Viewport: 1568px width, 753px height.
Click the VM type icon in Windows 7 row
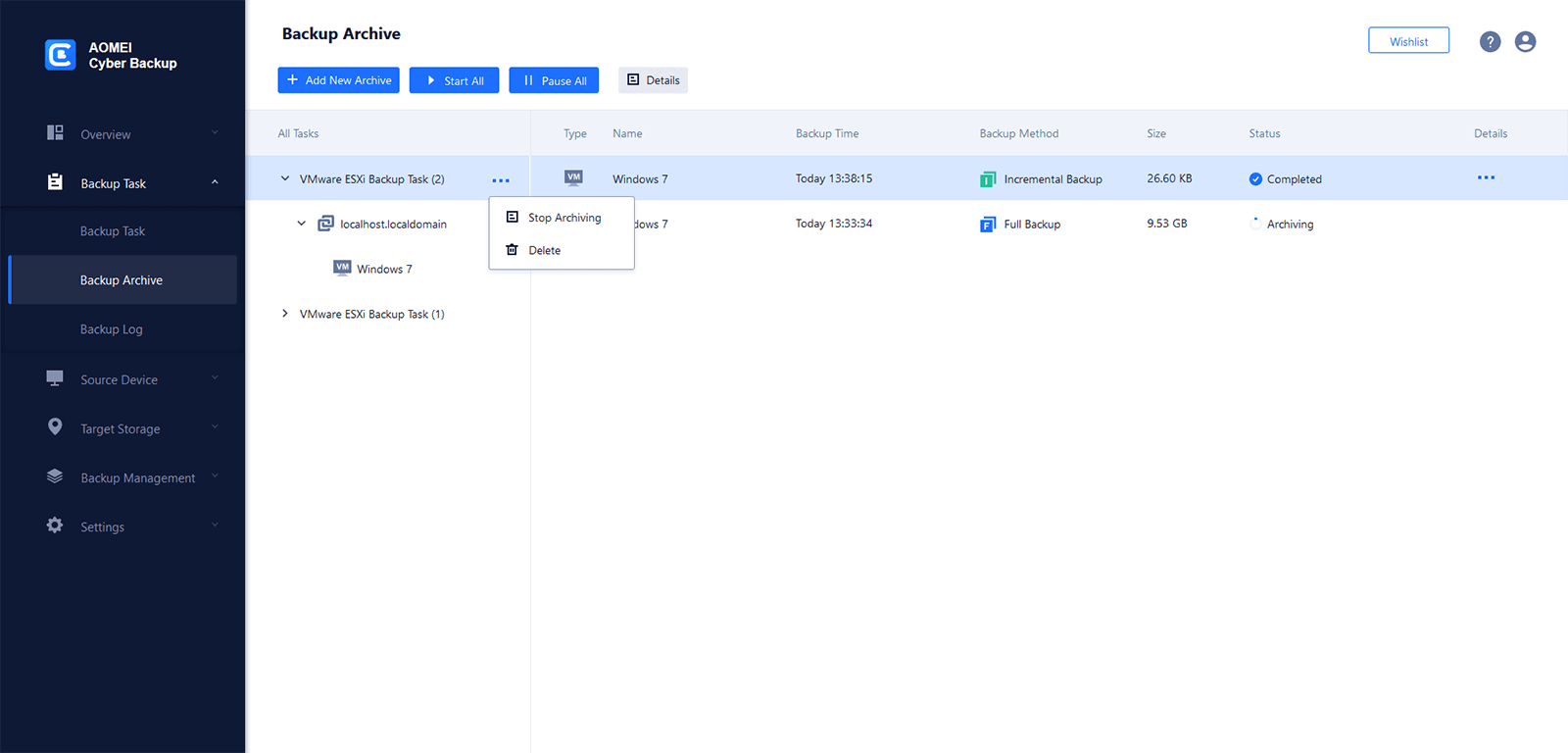574,178
